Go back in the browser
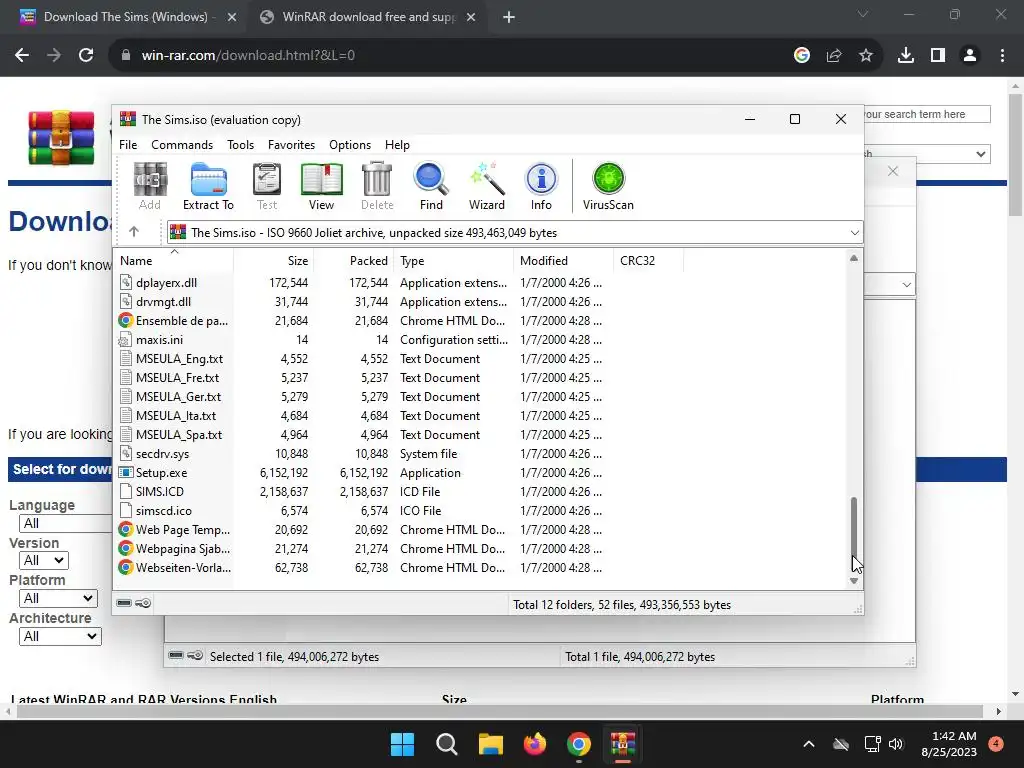 point(22,56)
